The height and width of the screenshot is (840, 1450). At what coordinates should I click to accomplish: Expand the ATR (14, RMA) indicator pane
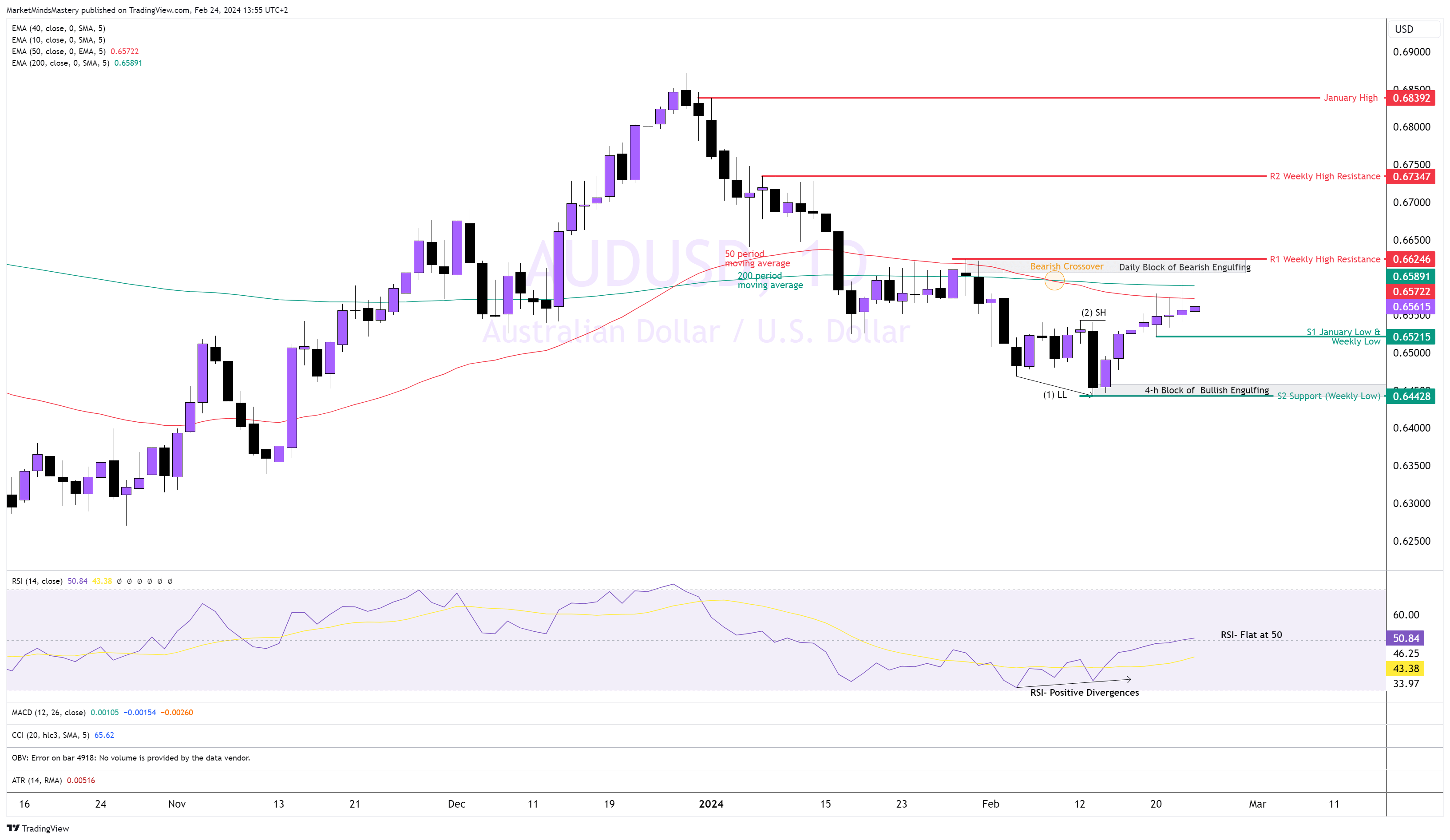point(37,781)
